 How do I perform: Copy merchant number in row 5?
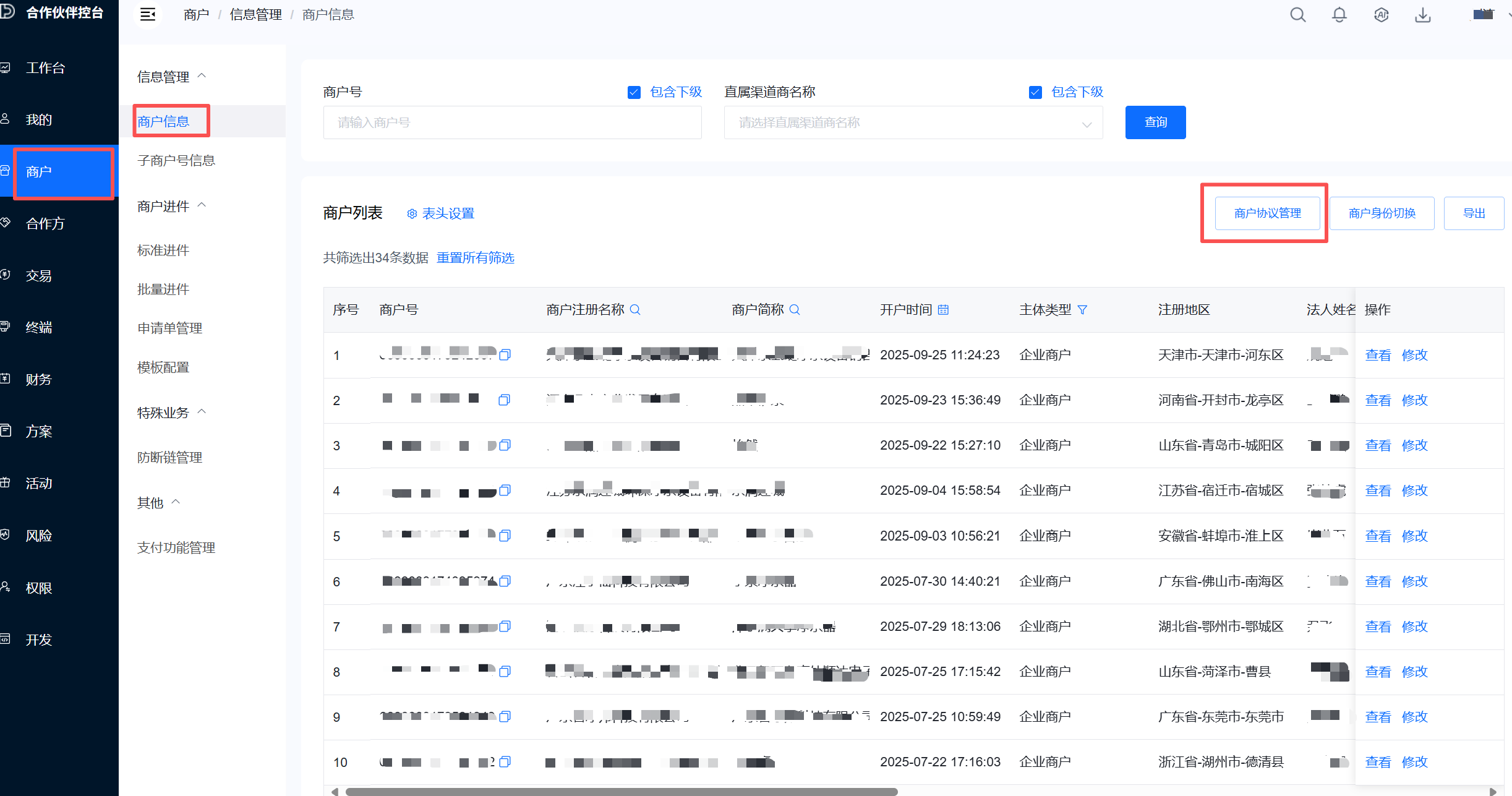(505, 536)
